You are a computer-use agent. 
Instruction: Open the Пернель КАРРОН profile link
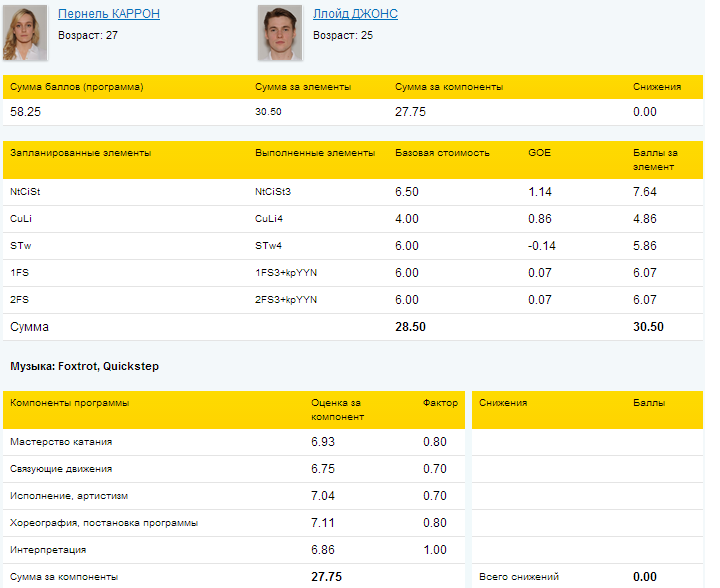pos(109,14)
